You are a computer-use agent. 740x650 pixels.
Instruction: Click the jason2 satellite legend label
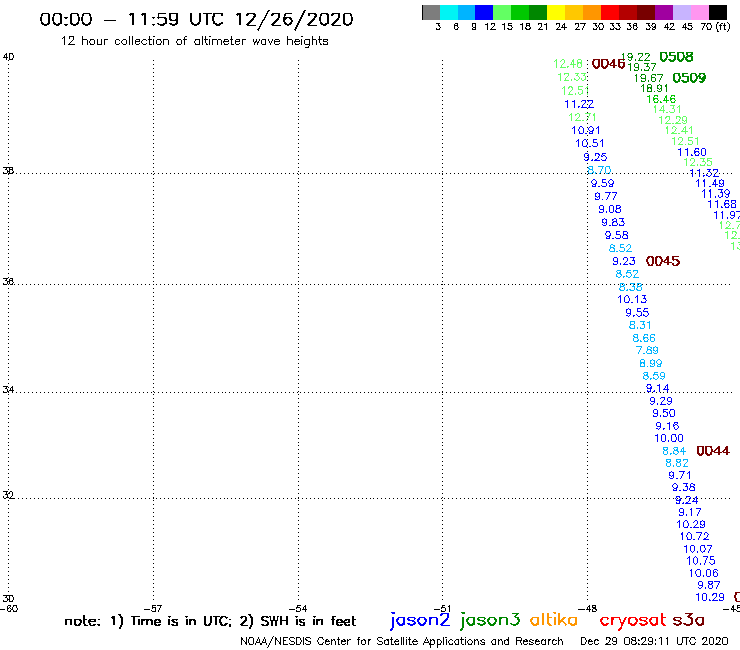(x=420, y=620)
